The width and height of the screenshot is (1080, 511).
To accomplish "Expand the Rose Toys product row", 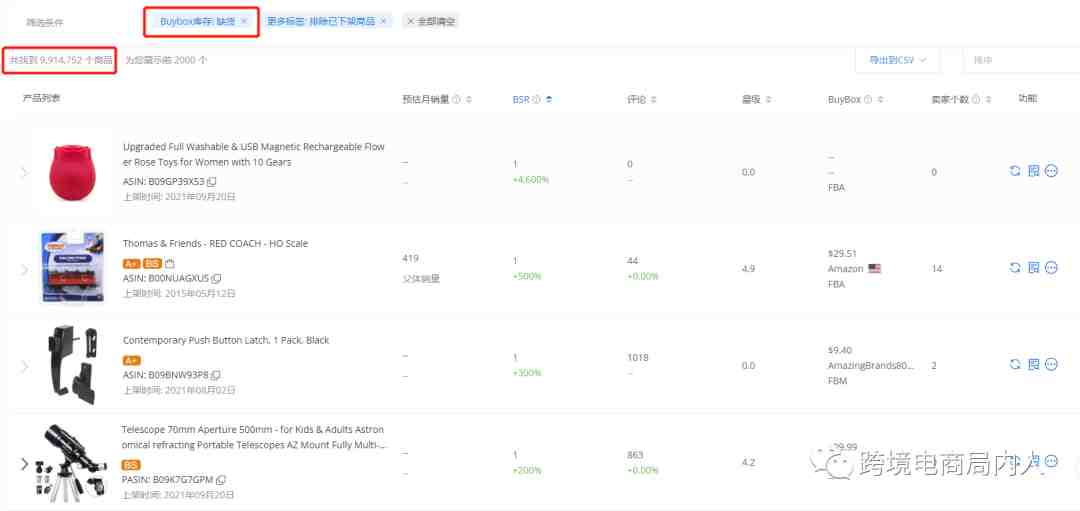I will tap(25, 172).
